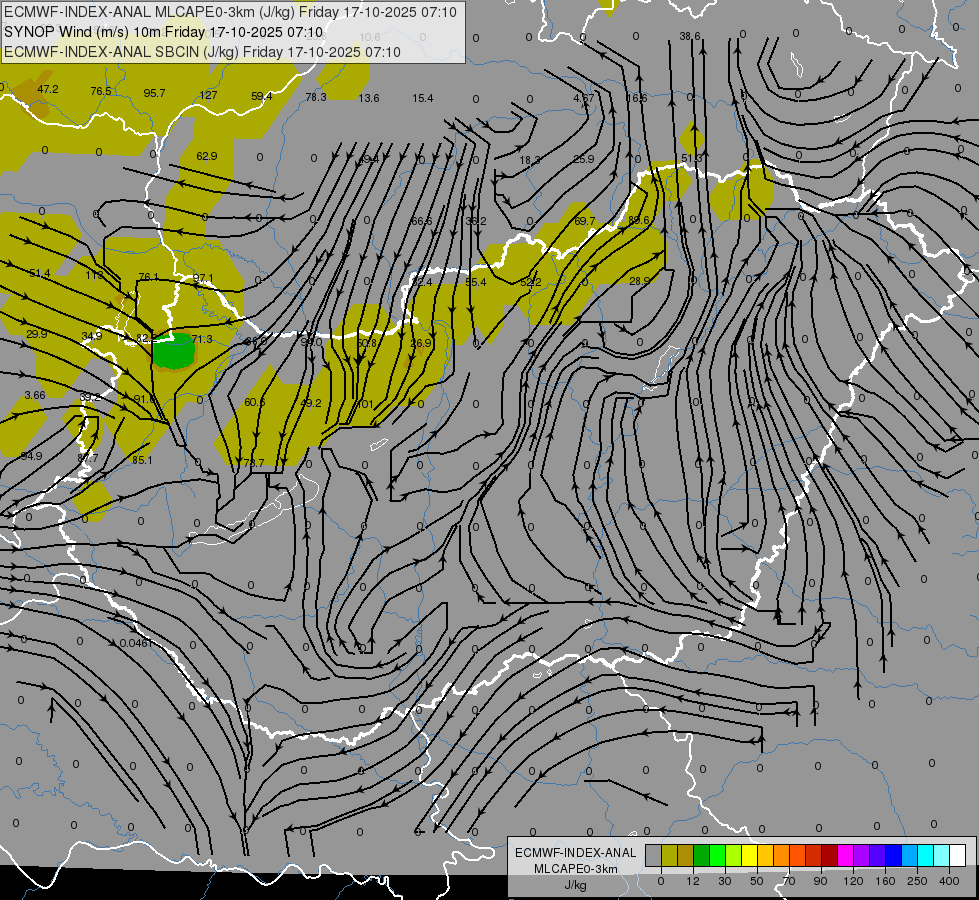979x900 pixels.
Task: Click map value 55.4
Action: [476, 282]
